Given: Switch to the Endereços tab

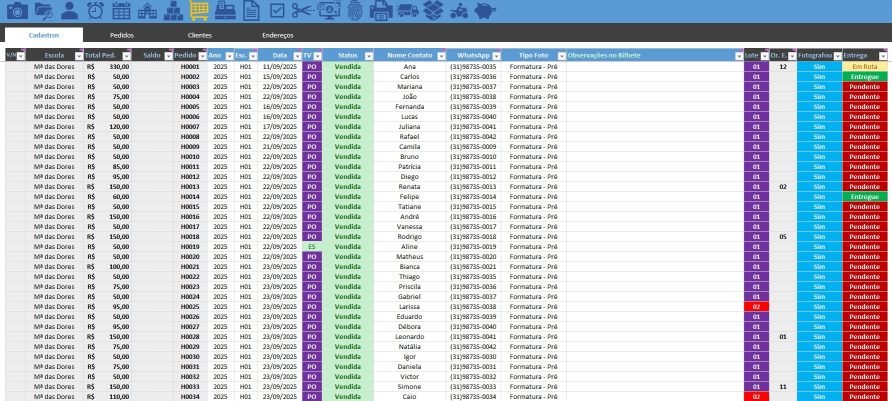Looking at the screenshot, I should coord(278,35).
